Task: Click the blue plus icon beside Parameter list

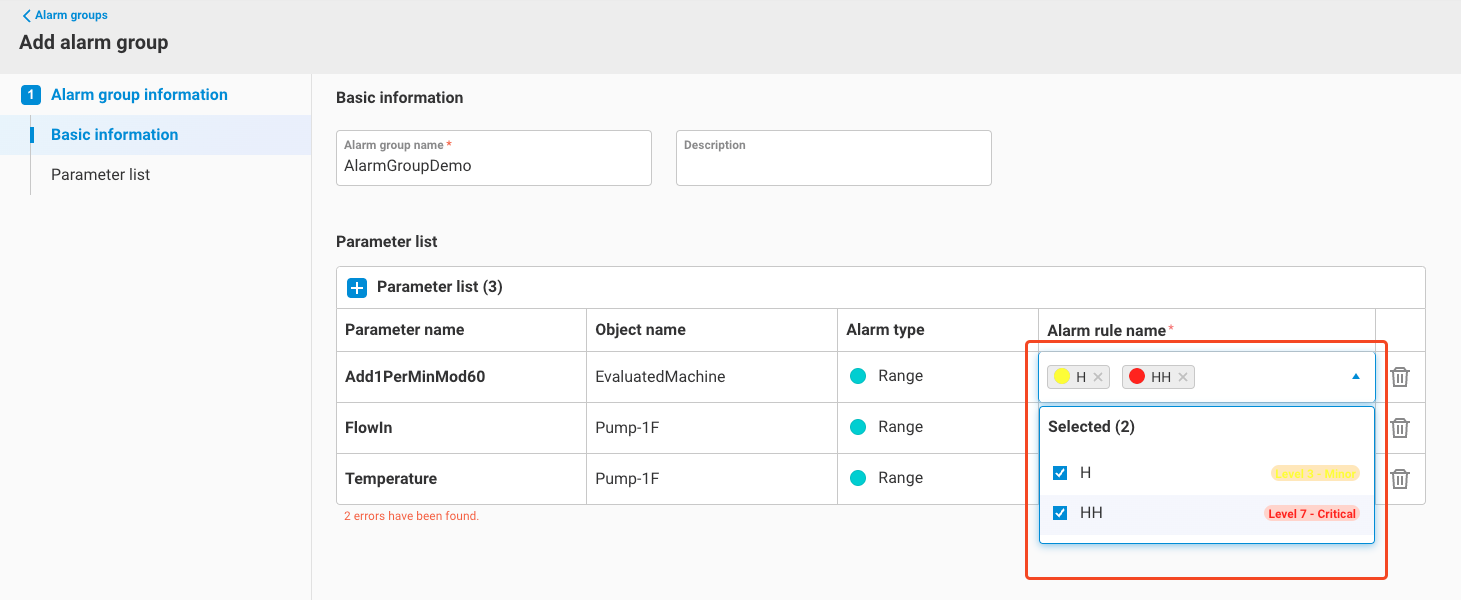Action: coord(357,288)
